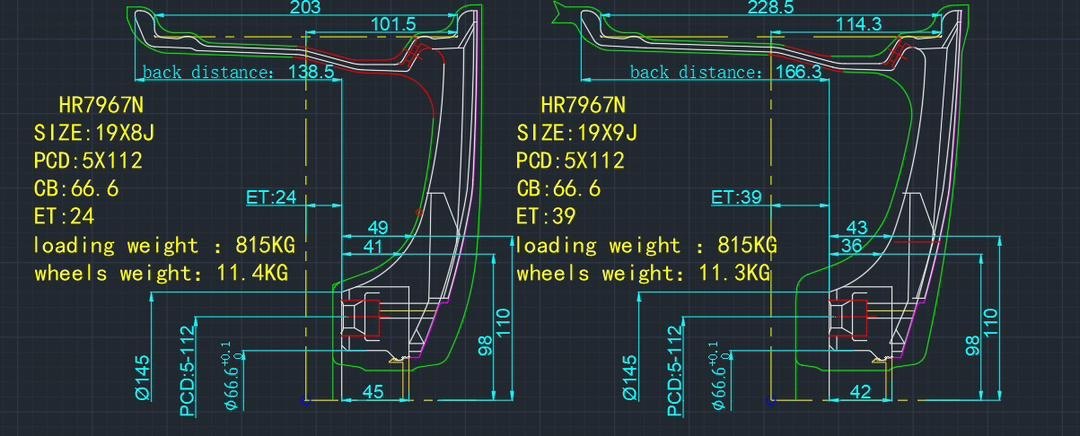Screen dimensions: 1080x436
Task: Click the yellow ET:24 spec line
Action: (x=64, y=216)
